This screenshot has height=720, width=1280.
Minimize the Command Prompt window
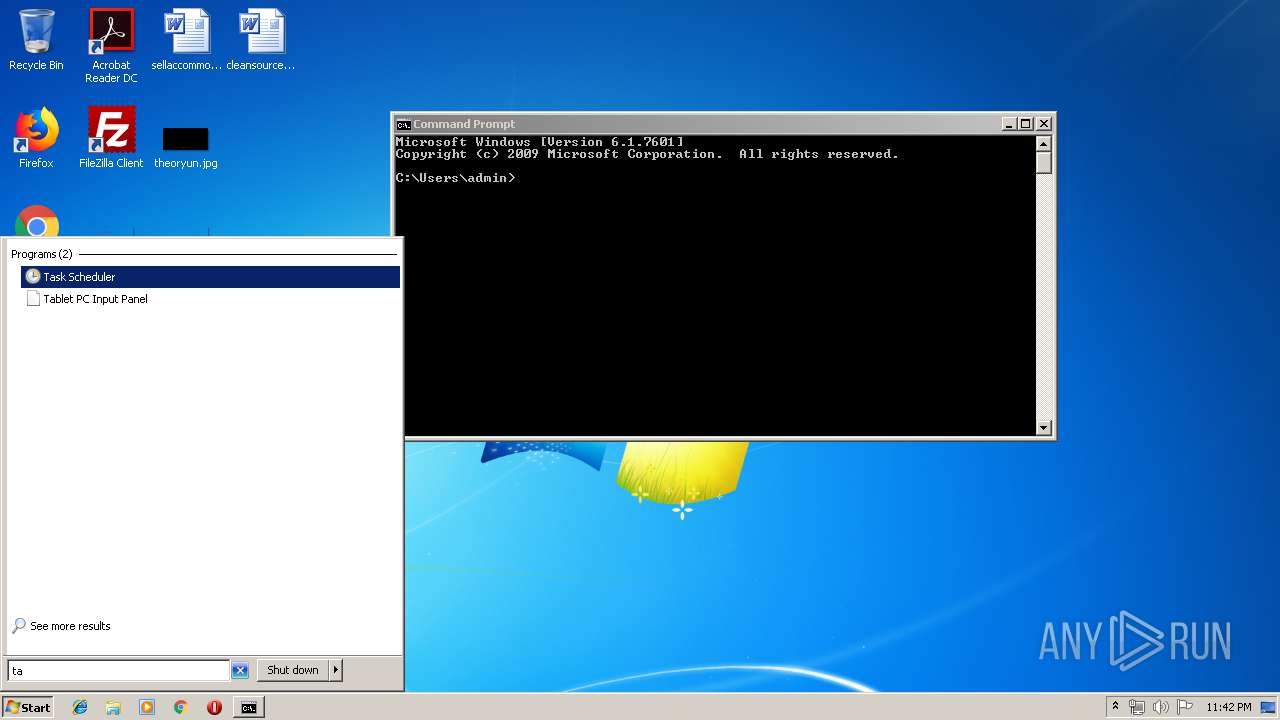point(1009,124)
